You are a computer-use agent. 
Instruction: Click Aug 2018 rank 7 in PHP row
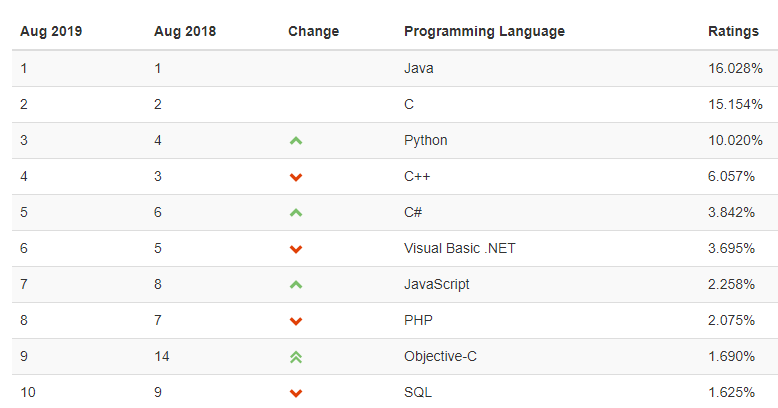[x=158, y=320]
